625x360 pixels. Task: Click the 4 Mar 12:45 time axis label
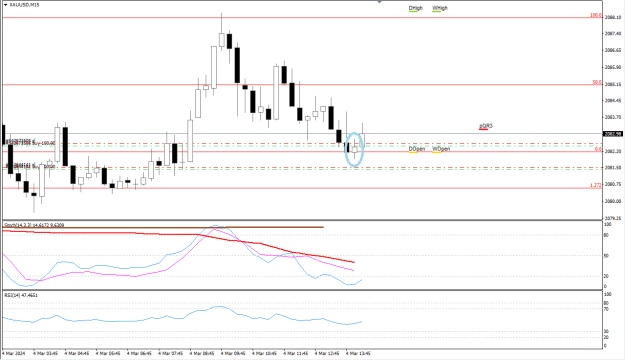[x=327, y=353]
